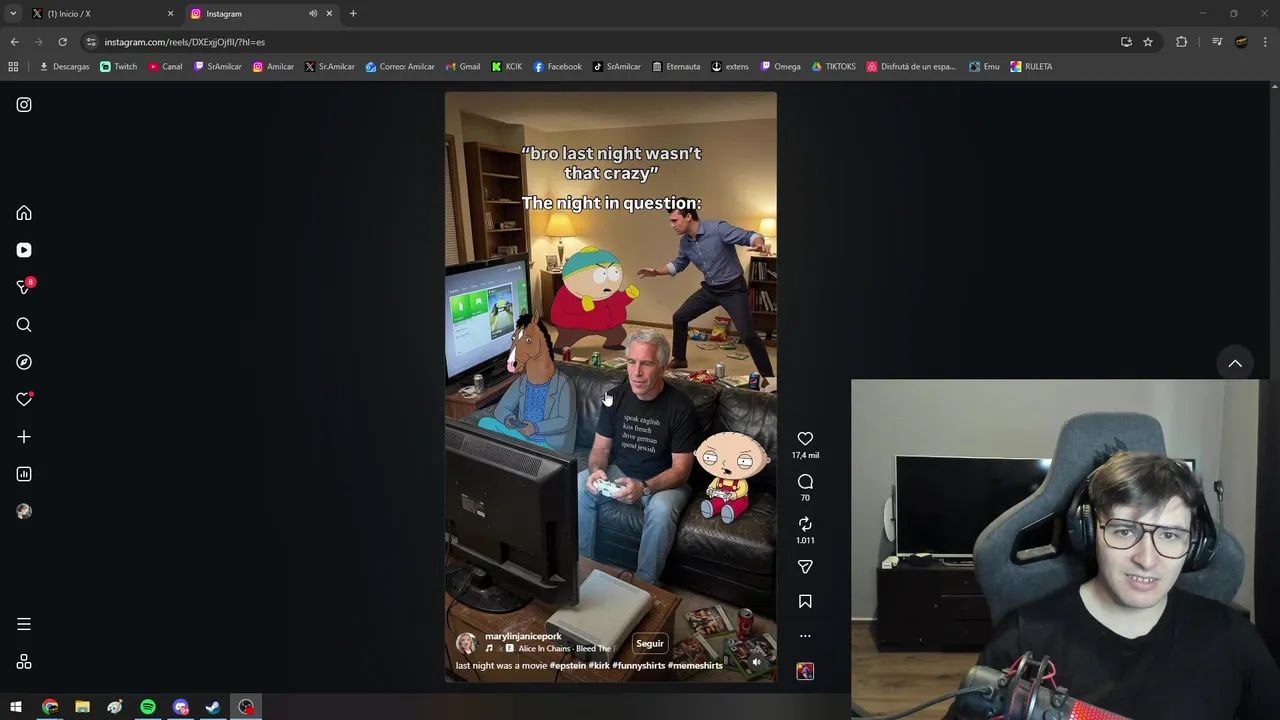
Task: Repost the reel with the repost icon
Action: tap(805, 524)
